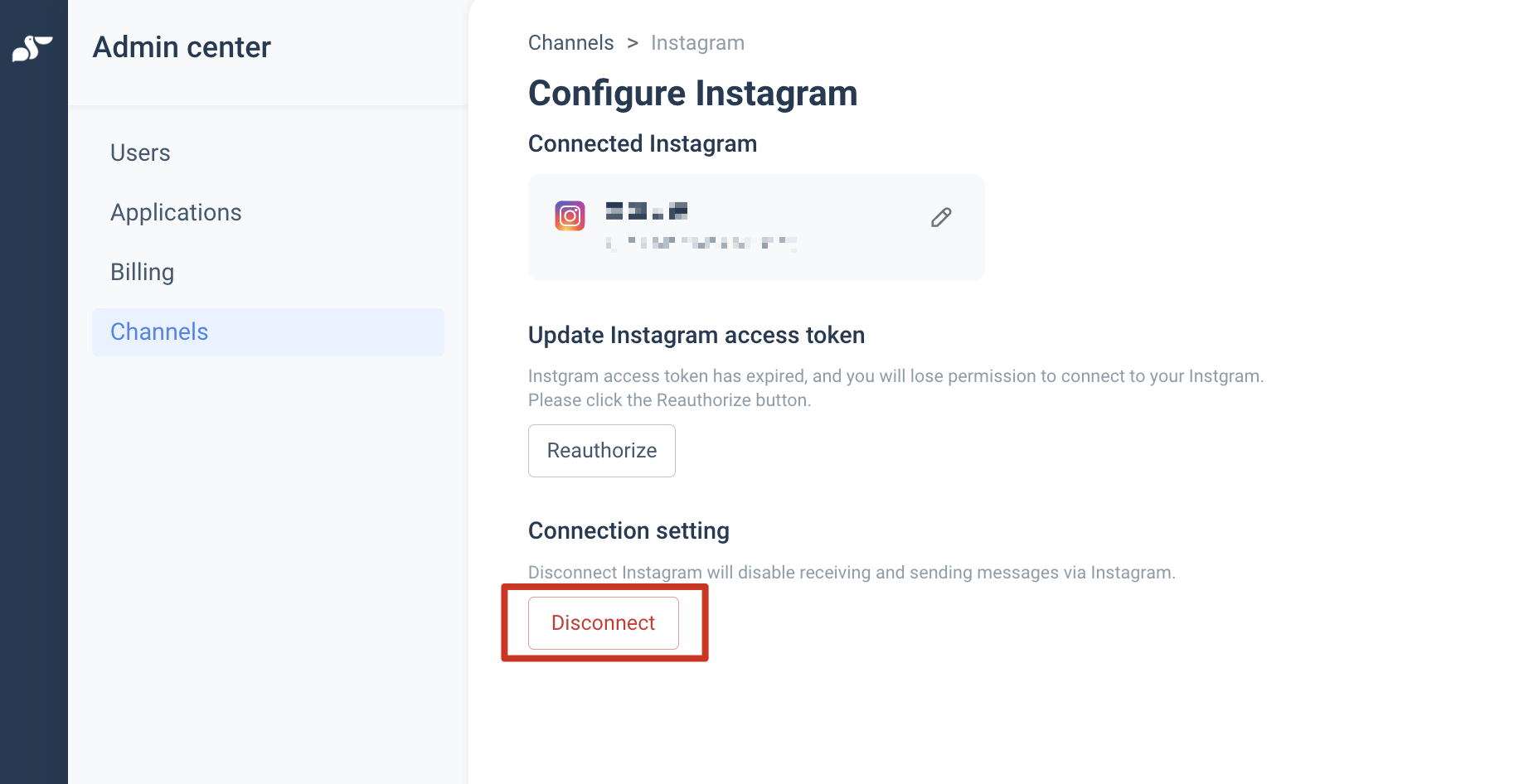1519x784 pixels.
Task: Click the Admin center title
Action: pyautogui.click(x=182, y=47)
